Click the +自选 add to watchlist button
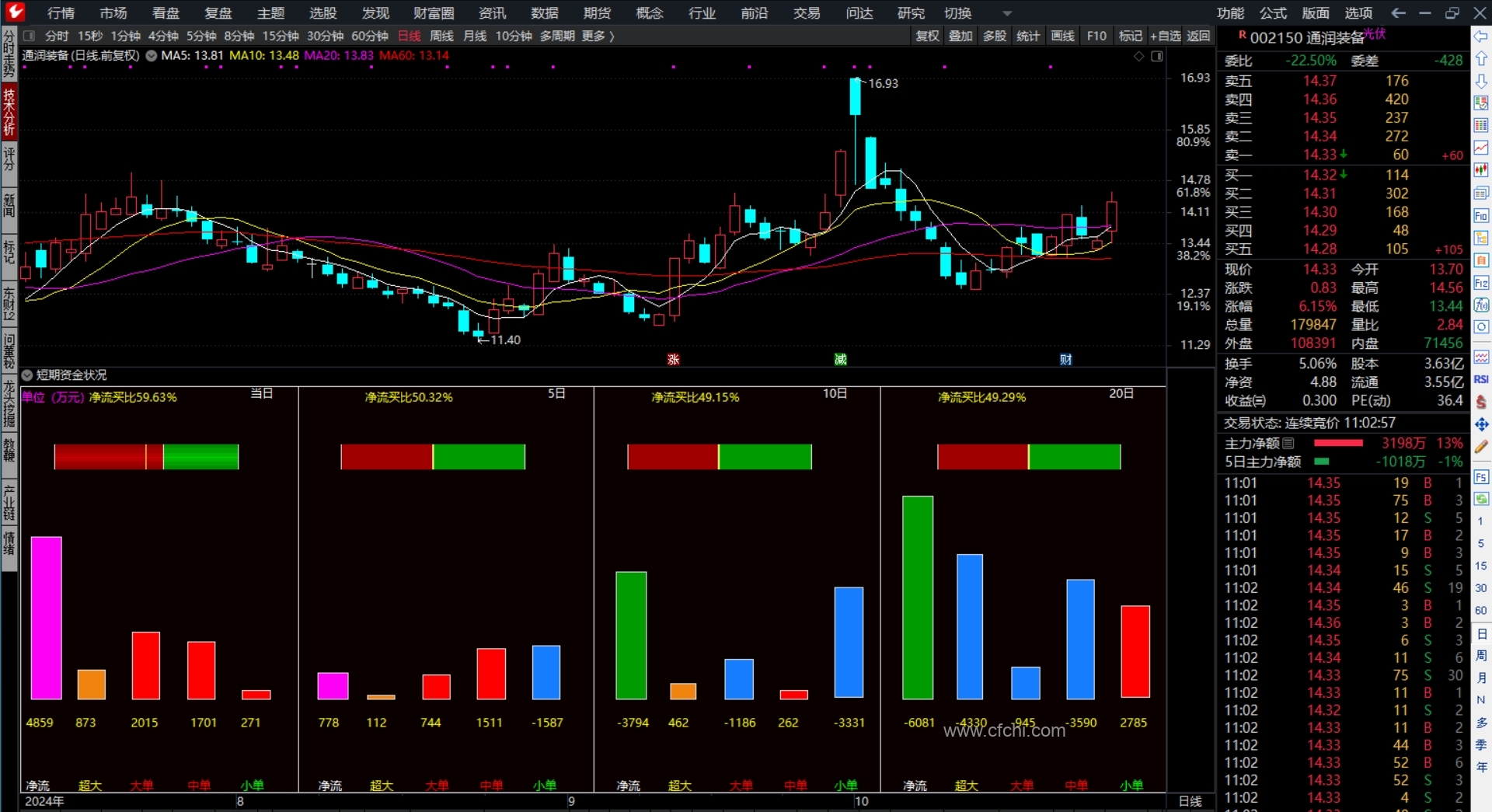Screen dimensions: 1492x812 point(1165,36)
